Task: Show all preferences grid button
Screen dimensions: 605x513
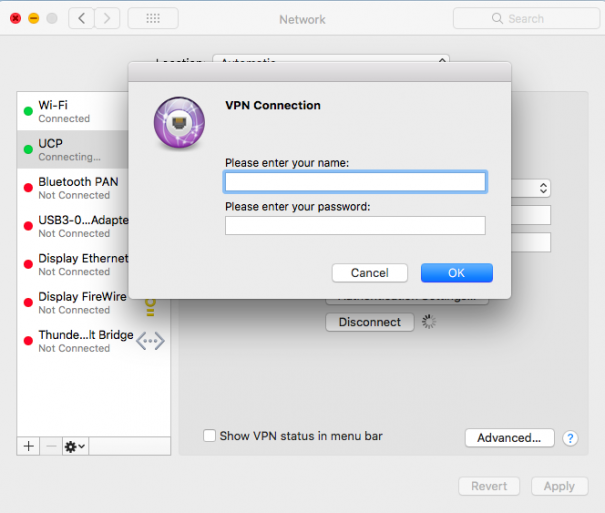Action: pyautogui.click(x=153, y=18)
